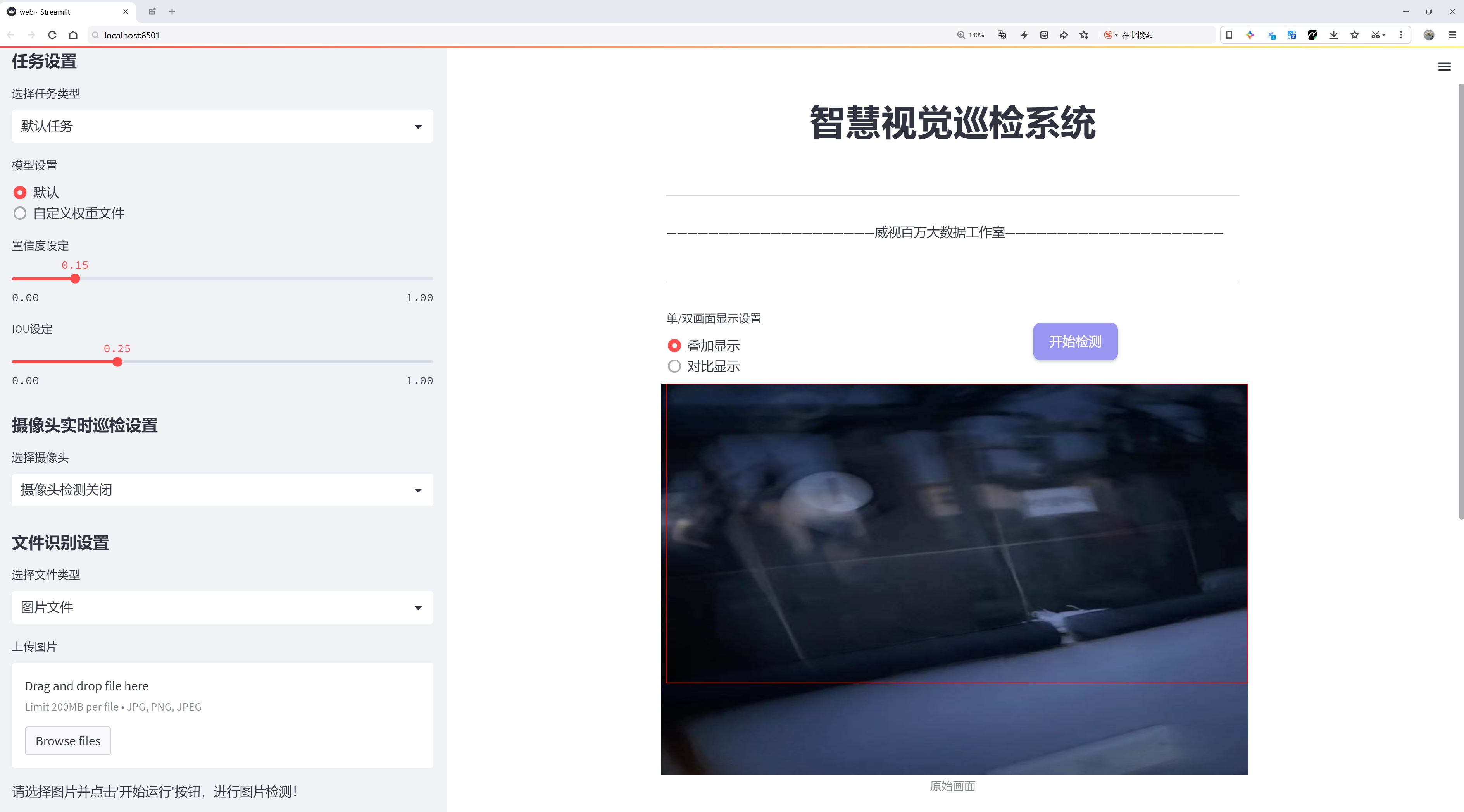Click the 开始检测 start detection button
Viewport: 1464px width, 812px height.
1075,341
